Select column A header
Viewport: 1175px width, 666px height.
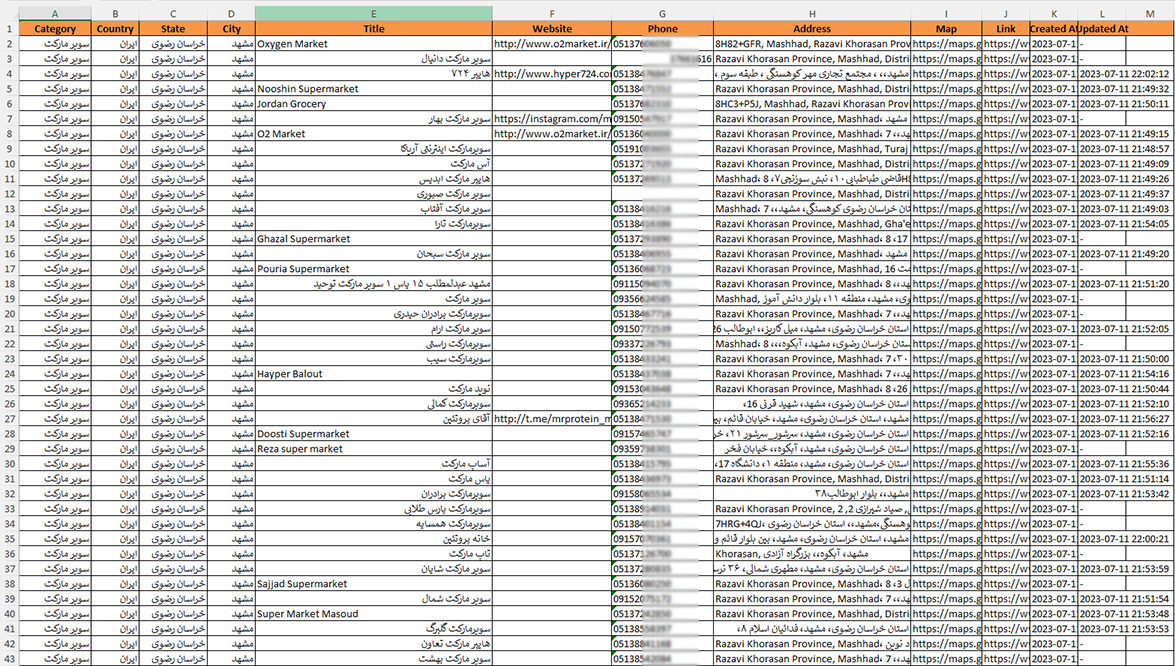coord(55,13)
